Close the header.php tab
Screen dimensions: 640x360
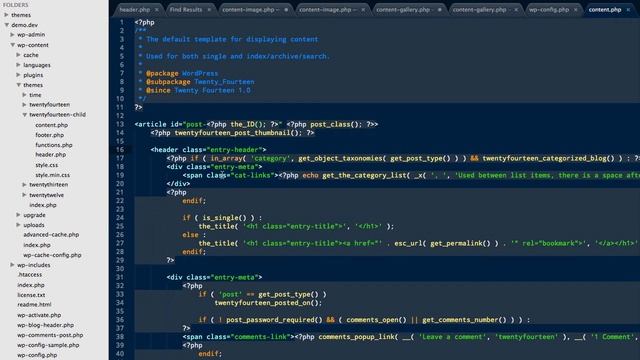[x=157, y=9]
